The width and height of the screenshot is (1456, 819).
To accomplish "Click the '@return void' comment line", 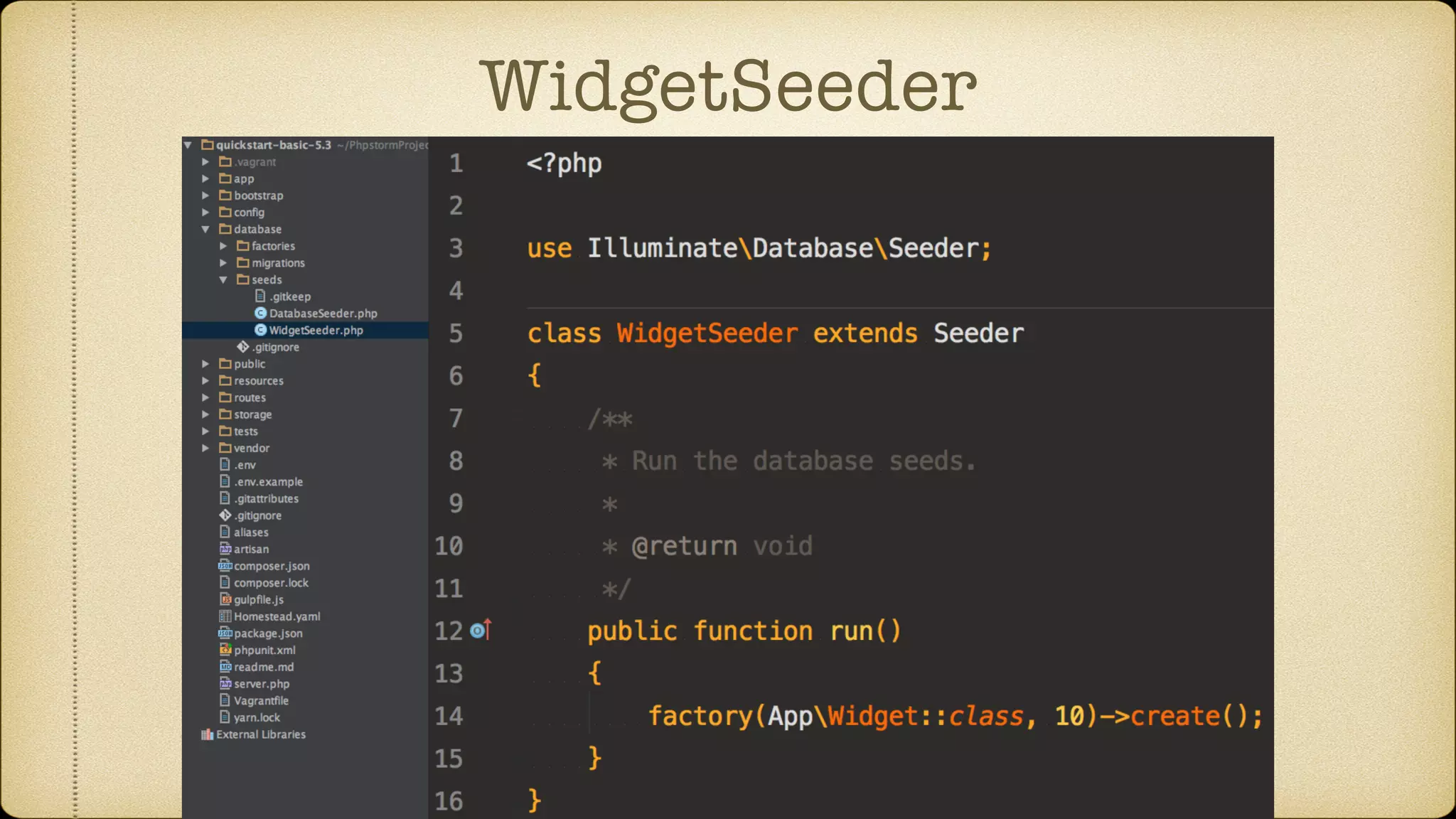I will point(707,546).
